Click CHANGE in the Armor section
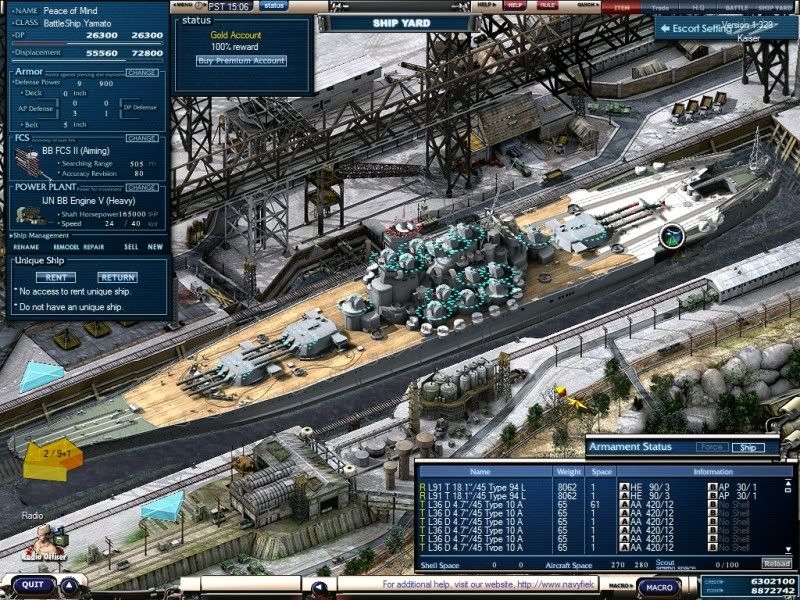Image resolution: width=800 pixels, height=600 pixels. click(142, 72)
